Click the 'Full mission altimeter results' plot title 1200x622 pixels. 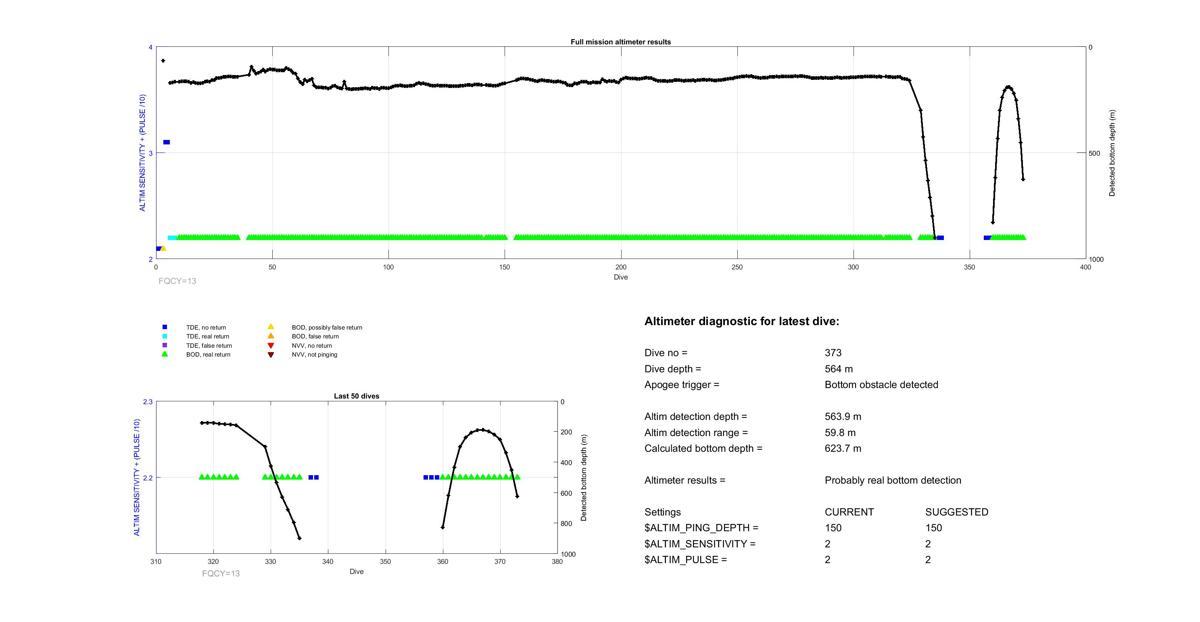pos(621,42)
